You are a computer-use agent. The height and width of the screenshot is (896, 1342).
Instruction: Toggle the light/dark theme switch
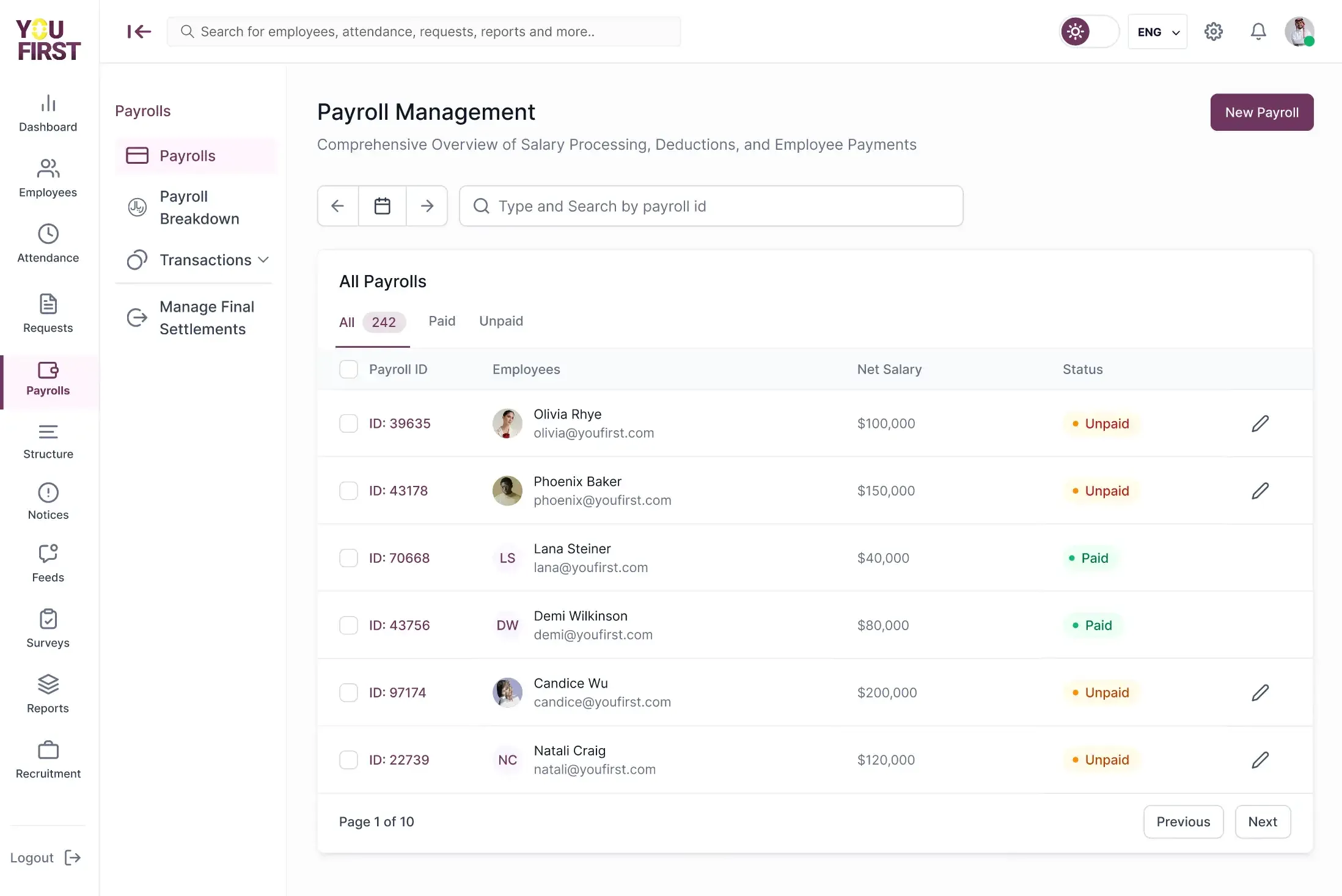1089,31
